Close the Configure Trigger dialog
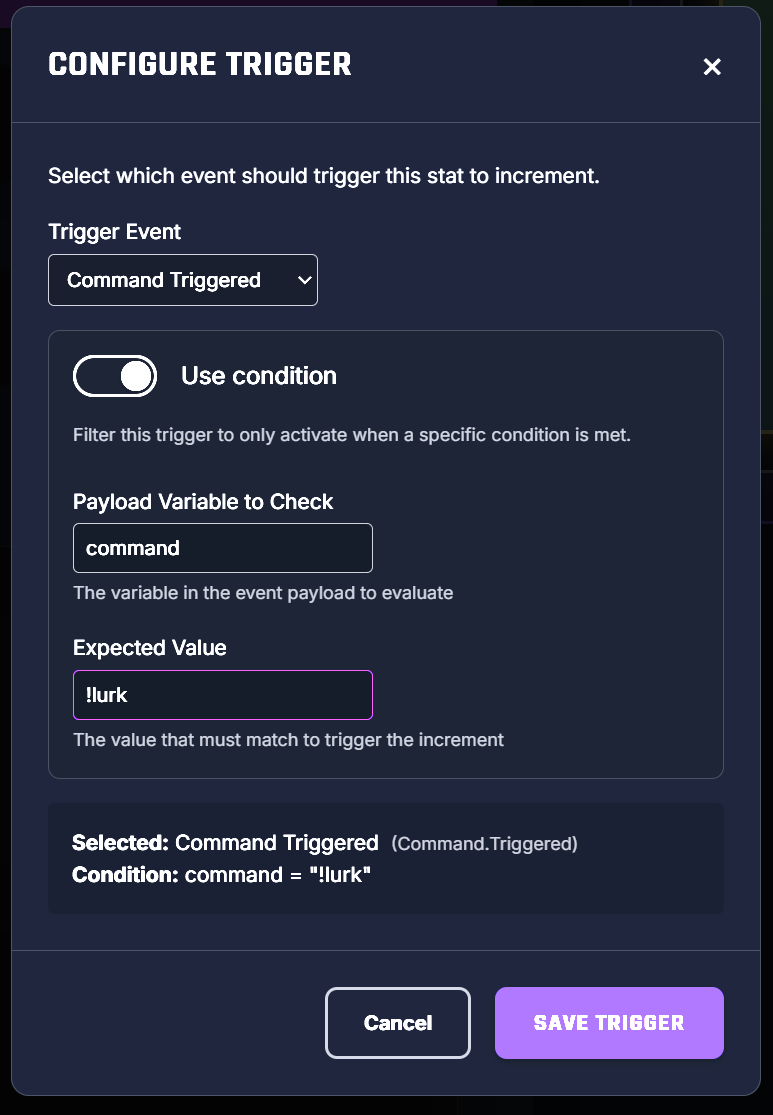The width and height of the screenshot is (773, 1115). [x=712, y=67]
